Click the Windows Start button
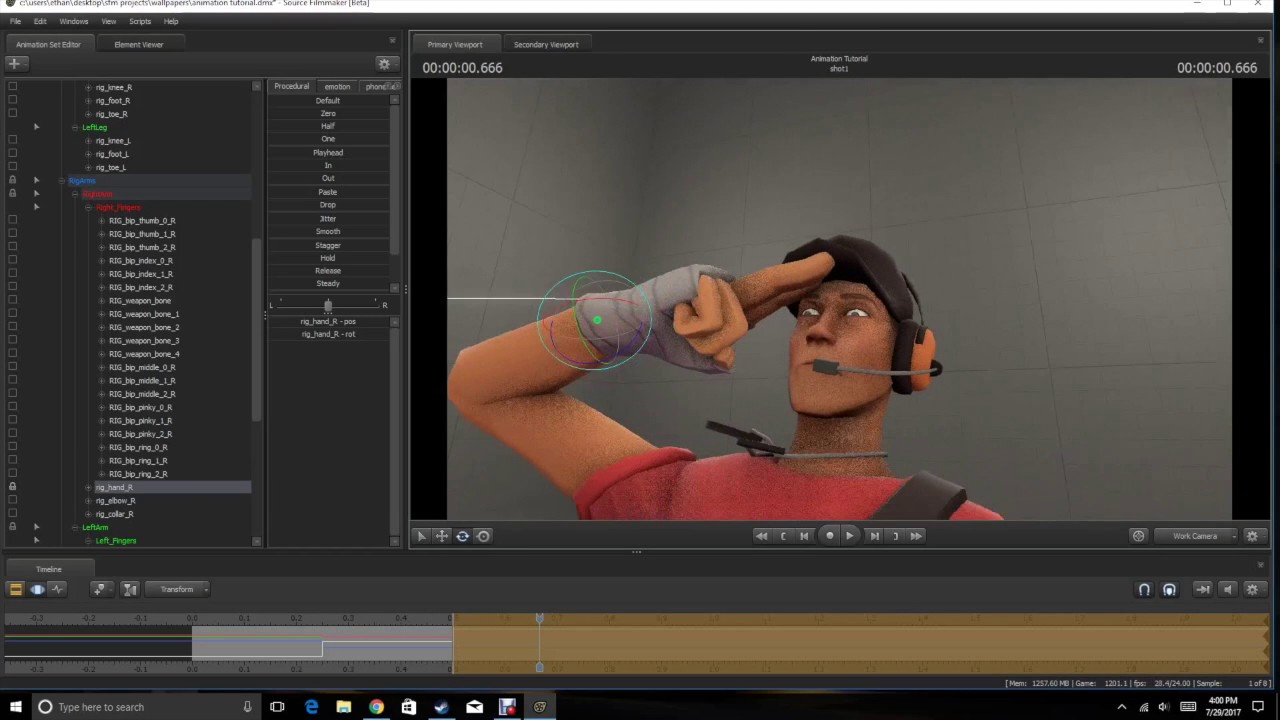1280x720 pixels. tap(15, 707)
